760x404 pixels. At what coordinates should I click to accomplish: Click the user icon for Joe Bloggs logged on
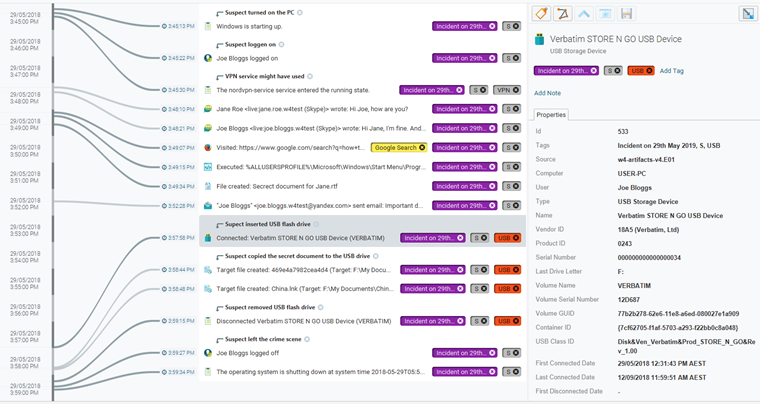pos(208,58)
